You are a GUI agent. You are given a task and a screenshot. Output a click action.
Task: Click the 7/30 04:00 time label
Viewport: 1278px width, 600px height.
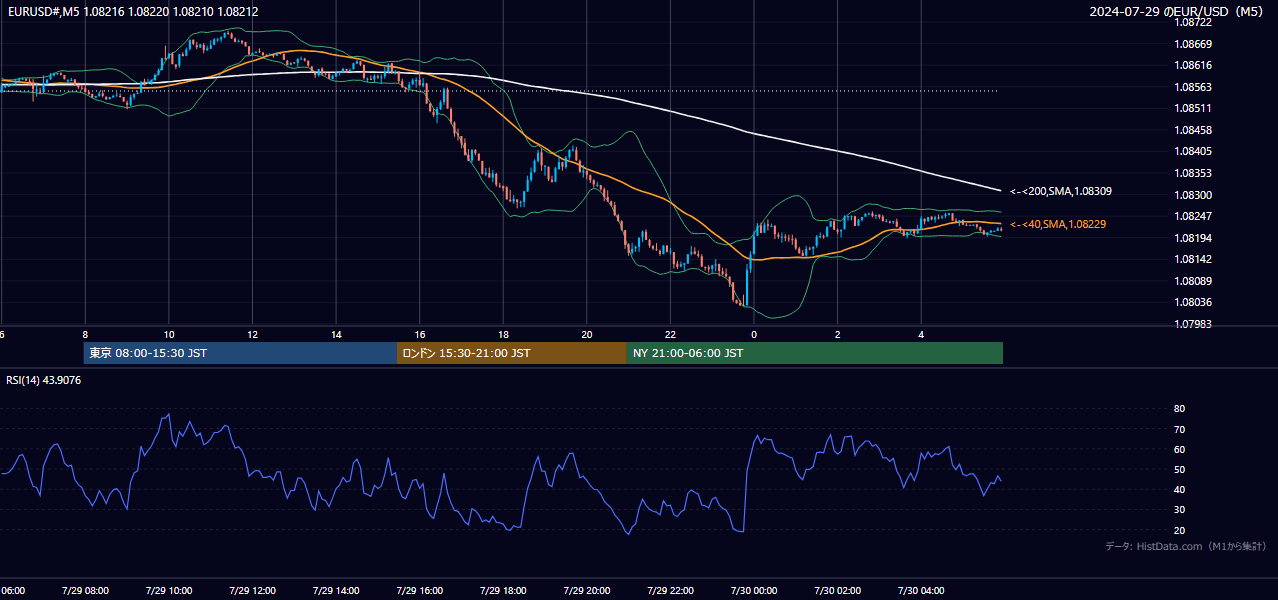pyautogui.click(x=920, y=591)
